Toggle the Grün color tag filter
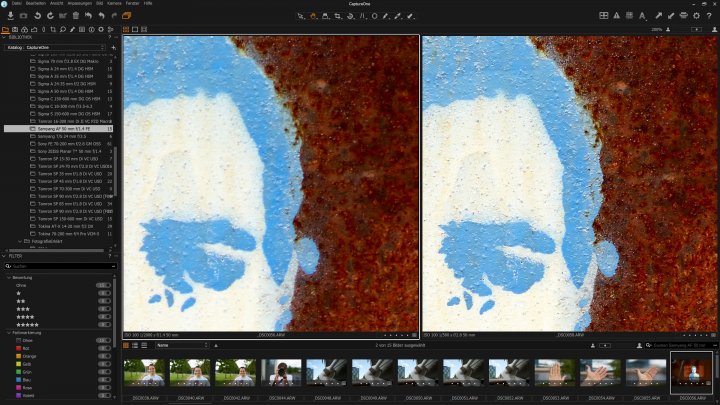 pos(105,372)
